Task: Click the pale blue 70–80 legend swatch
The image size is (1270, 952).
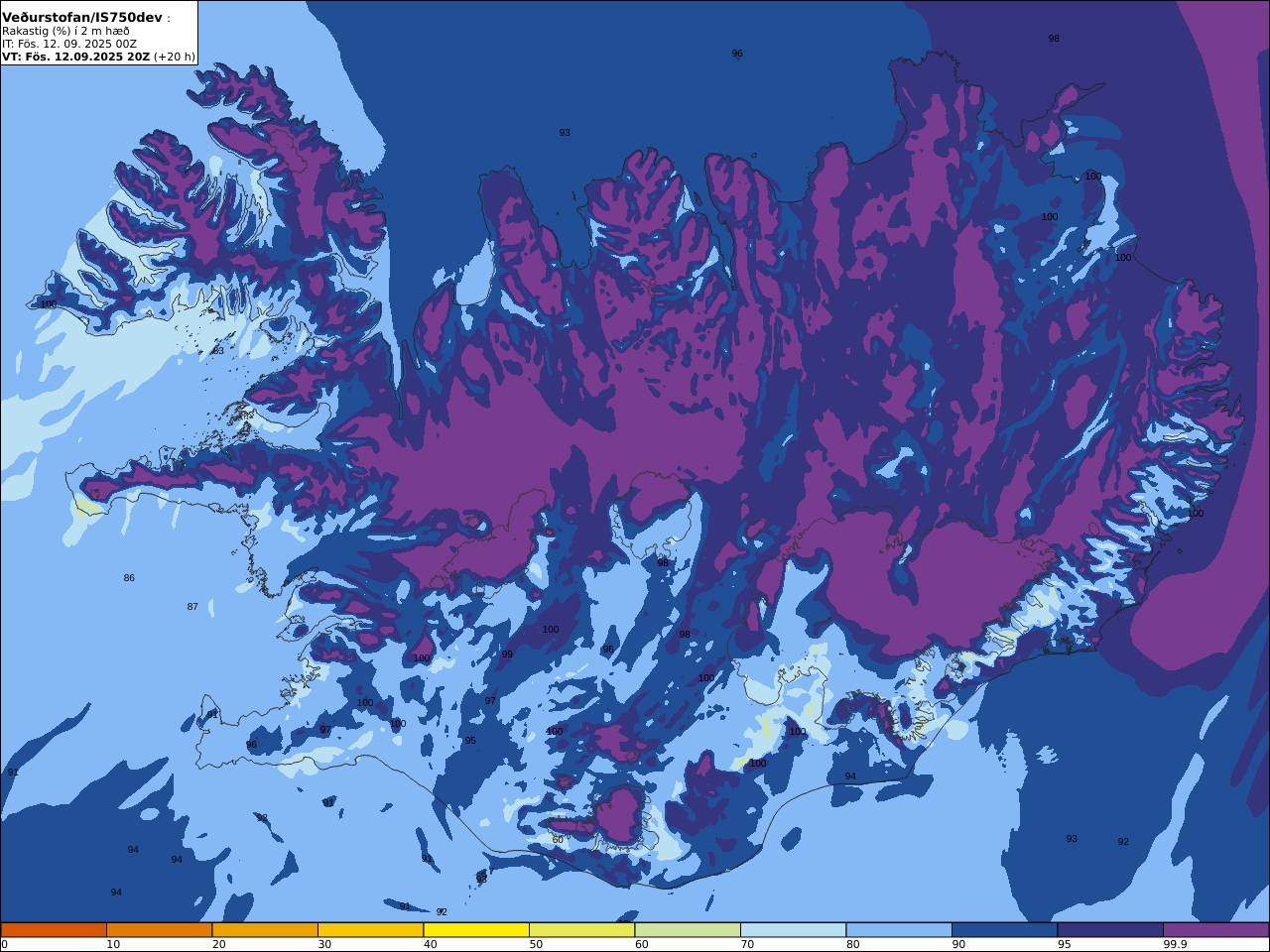Action: [x=793, y=930]
